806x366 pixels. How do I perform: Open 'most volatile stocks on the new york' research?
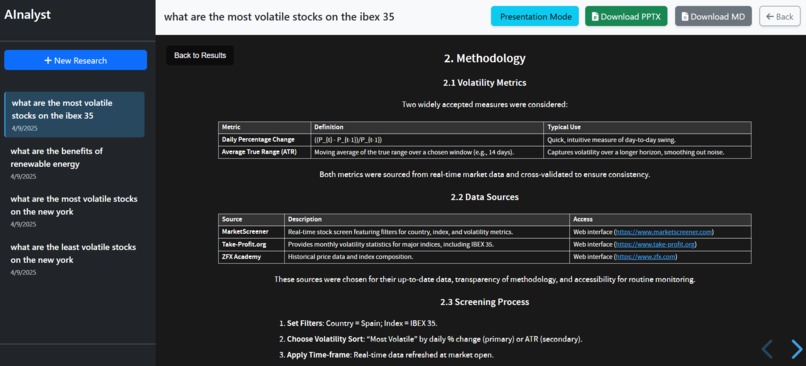75,210
